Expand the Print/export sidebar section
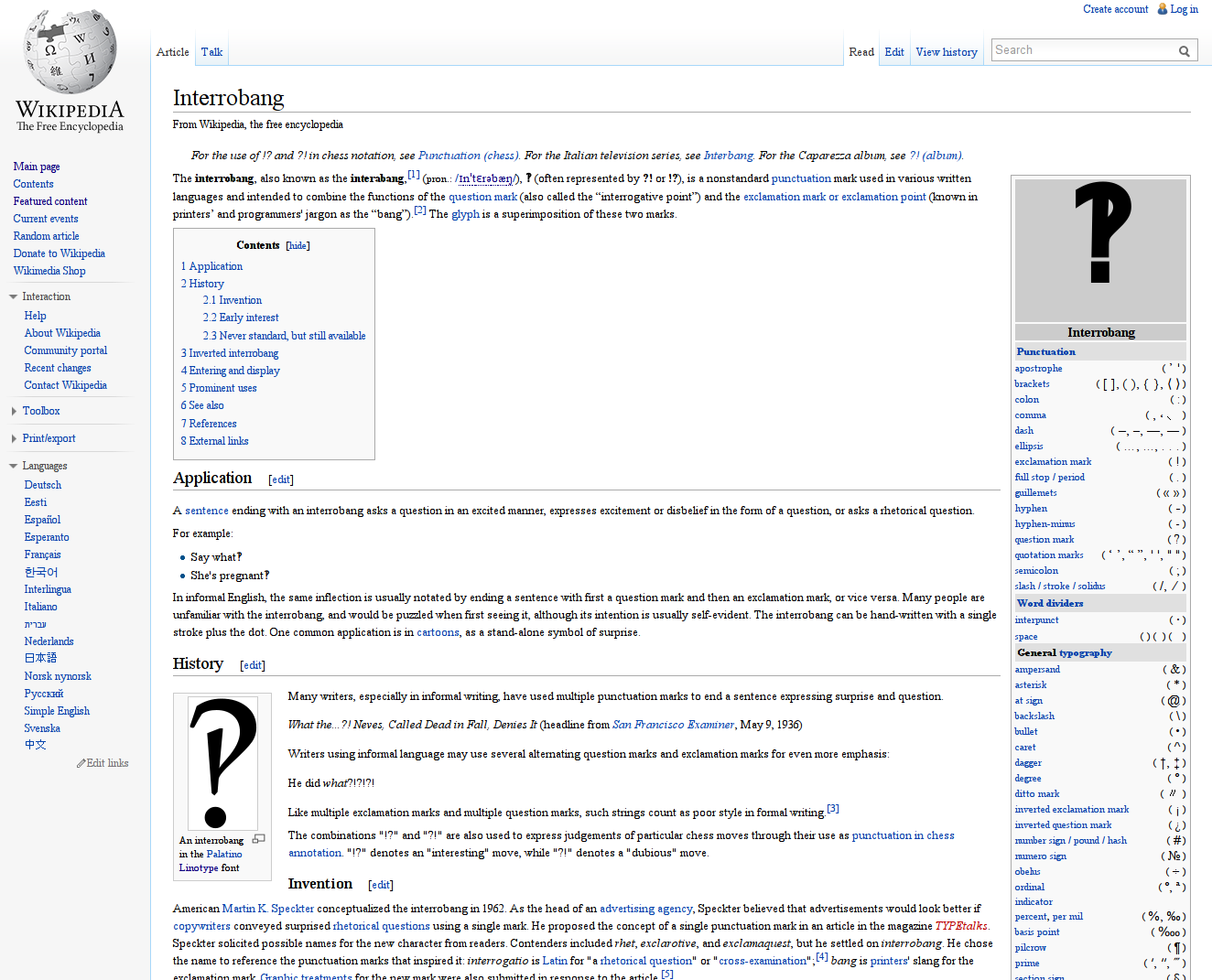Screen dimensions: 1212x980 pyautogui.click(x=14, y=439)
